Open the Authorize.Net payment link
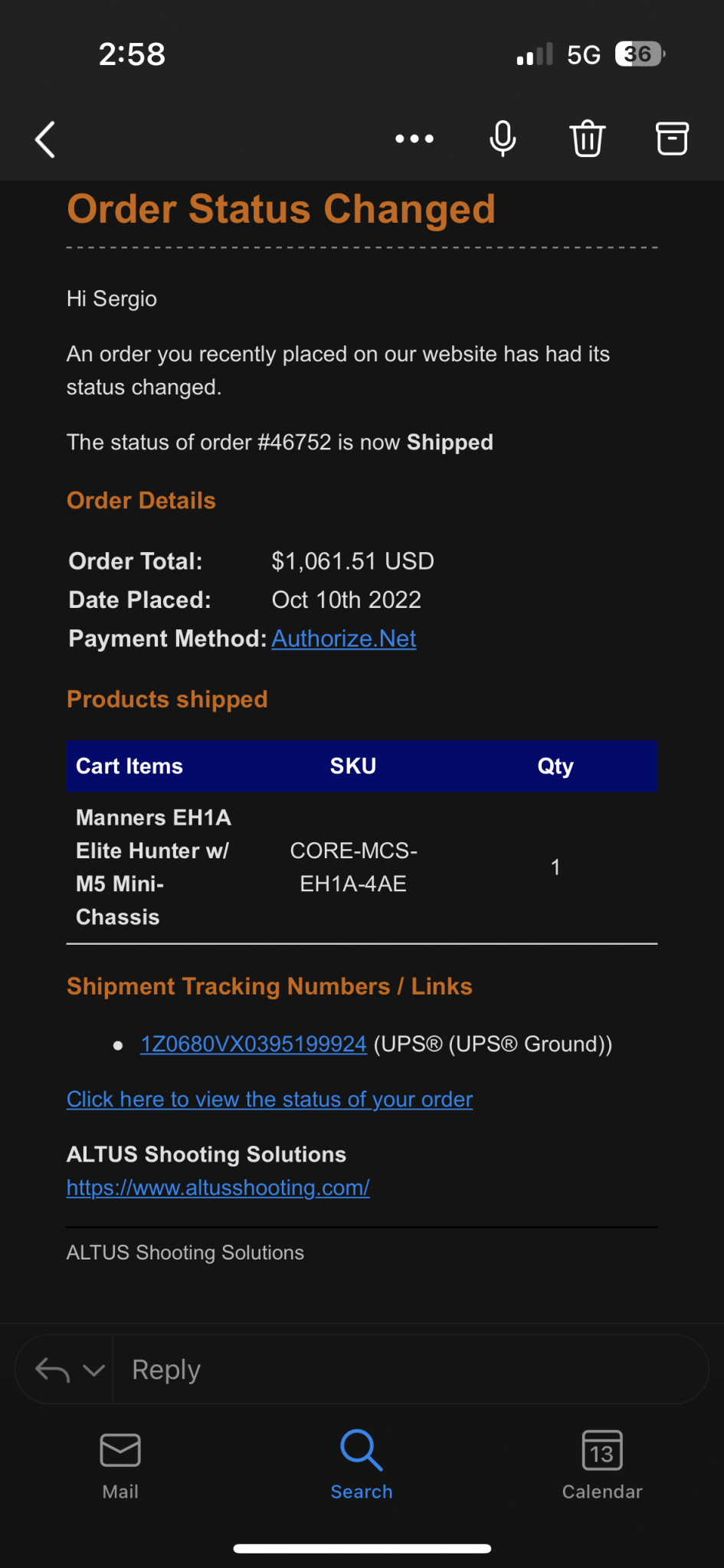Viewport: 724px width, 1568px height. click(x=344, y=639)
